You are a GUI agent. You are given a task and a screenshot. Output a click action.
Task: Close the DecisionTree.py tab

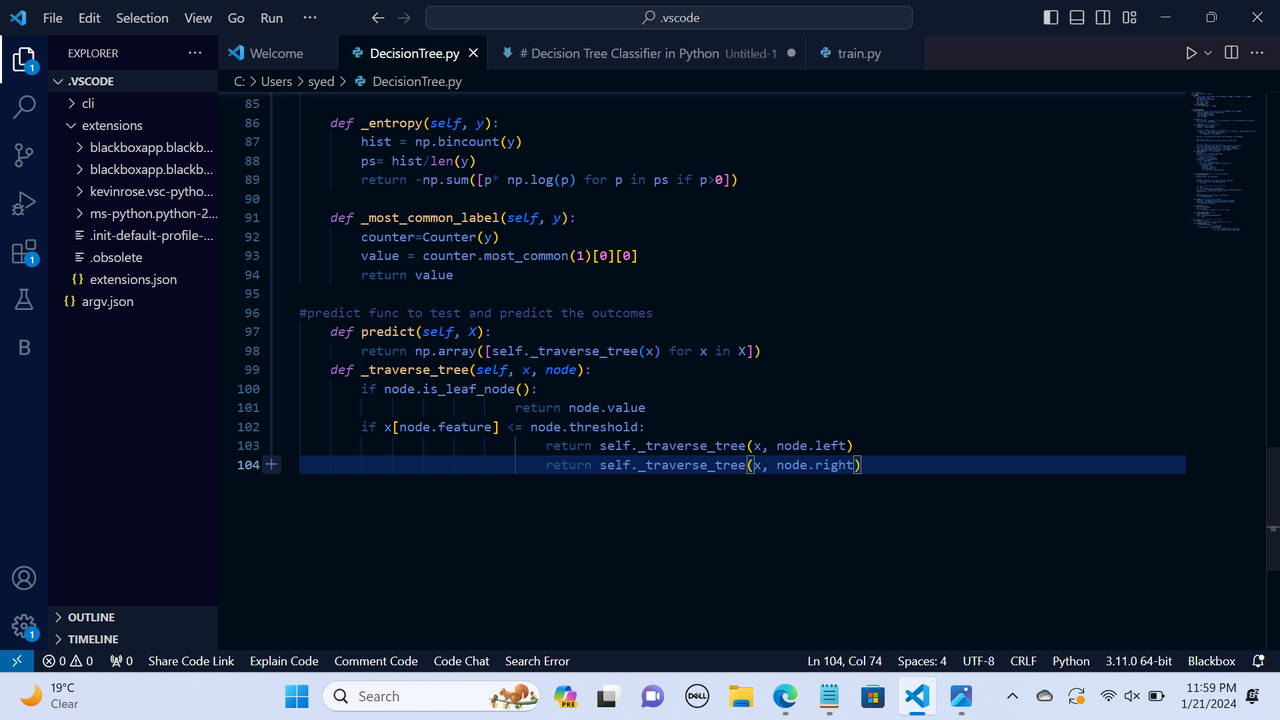(x=473, y=53)
